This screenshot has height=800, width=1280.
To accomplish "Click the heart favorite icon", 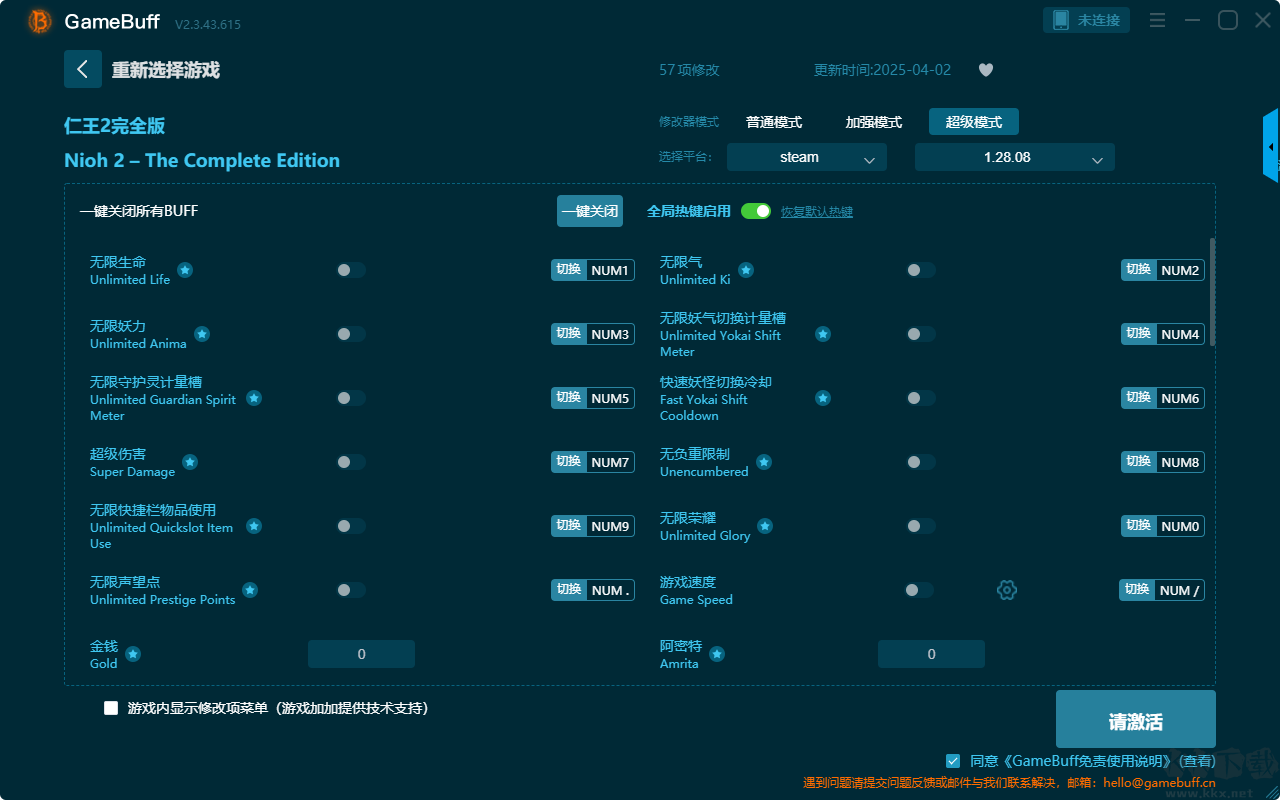I will [x=986, y=70].
